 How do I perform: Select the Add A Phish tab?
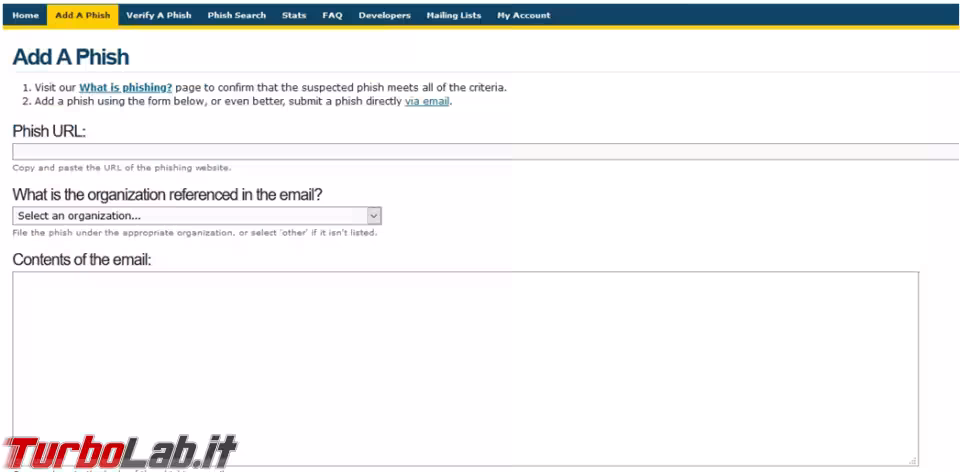coord(83,15)
